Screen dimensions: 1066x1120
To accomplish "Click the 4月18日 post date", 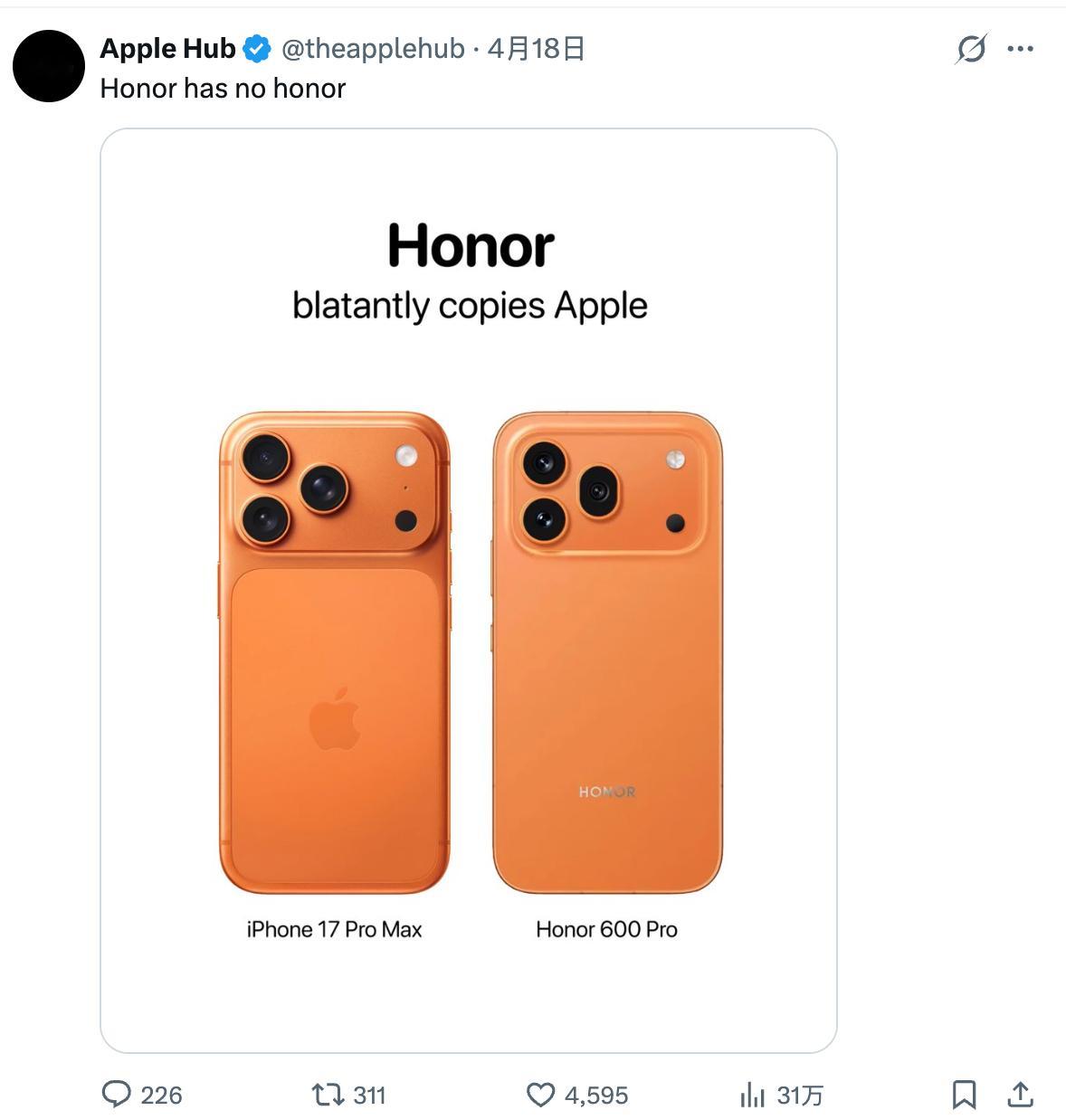I will tap(536, 49).
